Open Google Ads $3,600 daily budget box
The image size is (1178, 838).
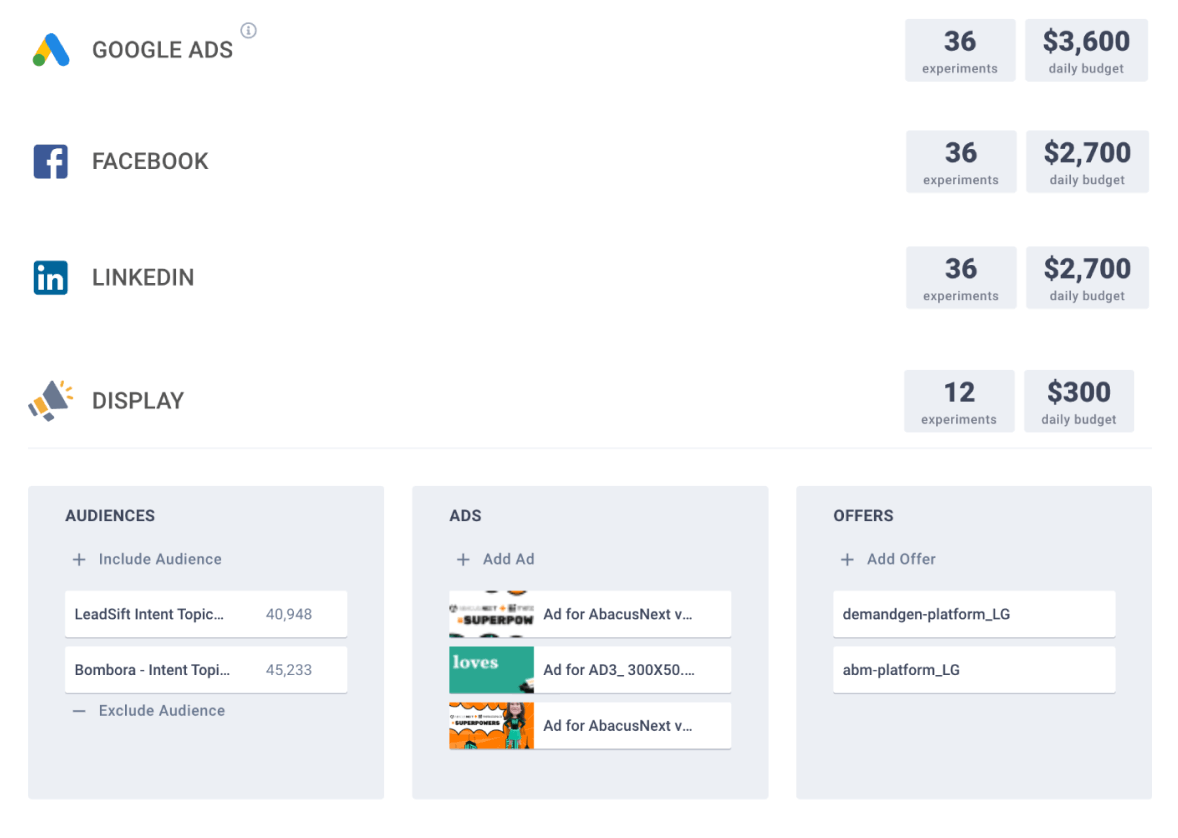(1086, 50)
